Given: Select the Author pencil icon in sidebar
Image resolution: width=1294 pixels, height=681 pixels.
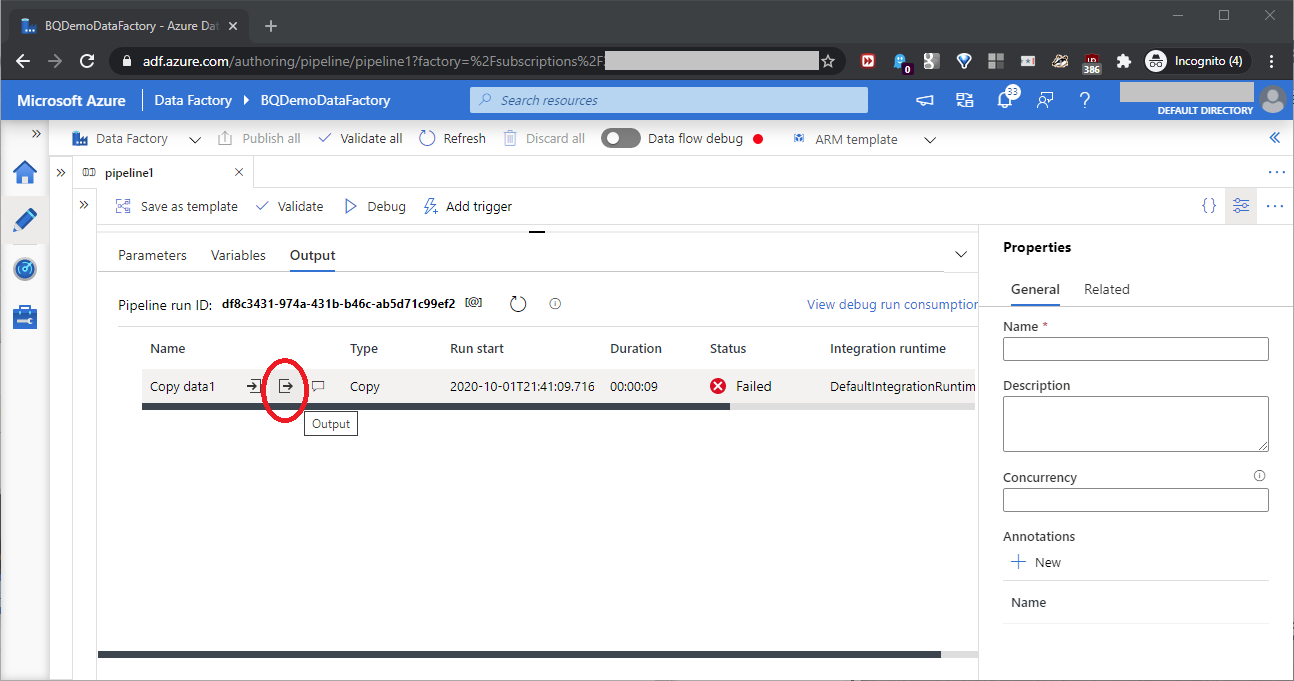Looking at the screenshot, I should [25, 221].
